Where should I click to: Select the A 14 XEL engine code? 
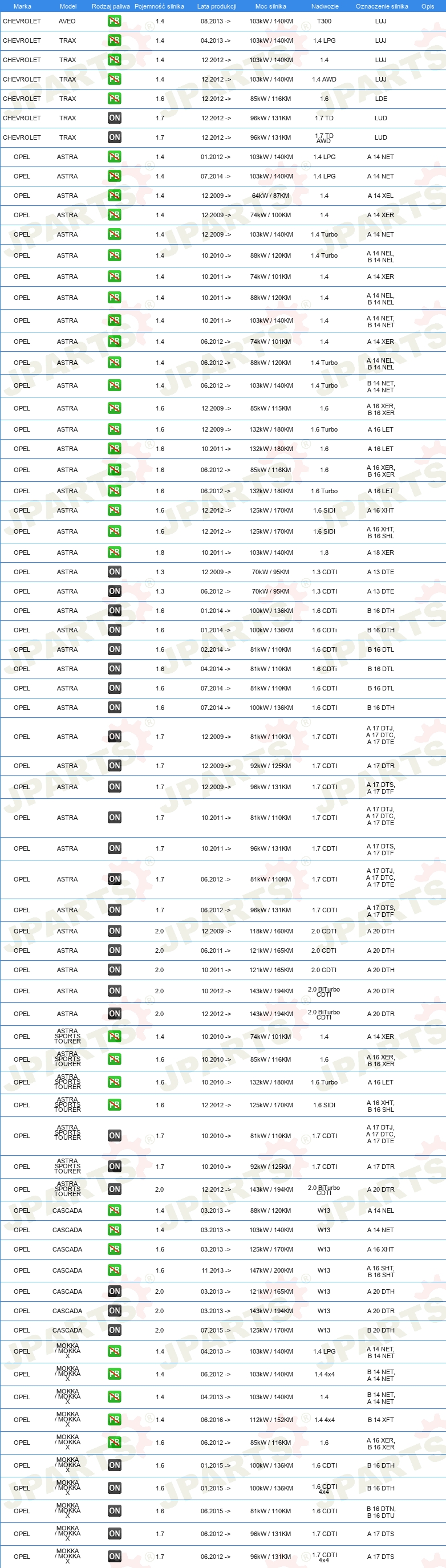click(x=381, y=196)
